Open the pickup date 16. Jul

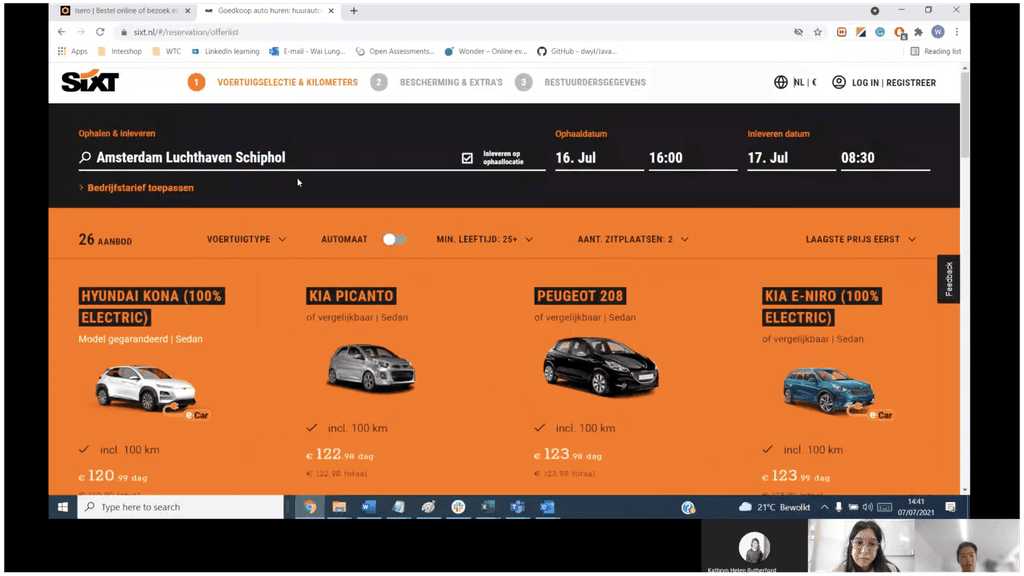599,157
